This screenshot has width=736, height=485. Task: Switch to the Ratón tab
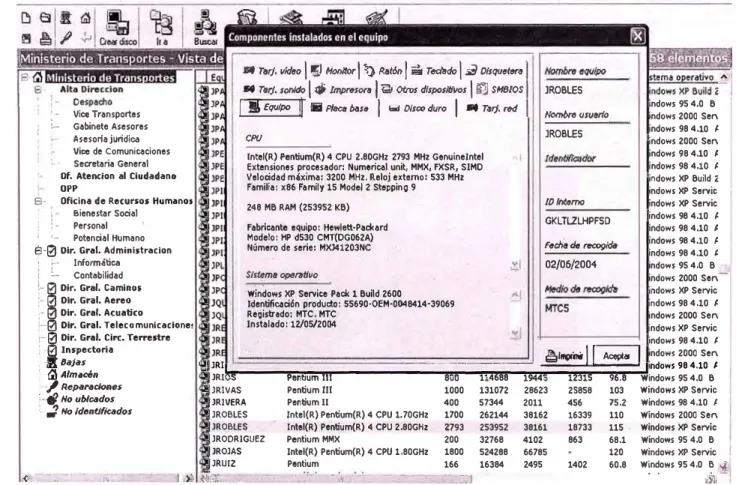pyautogui.click(x=383, y=71)
